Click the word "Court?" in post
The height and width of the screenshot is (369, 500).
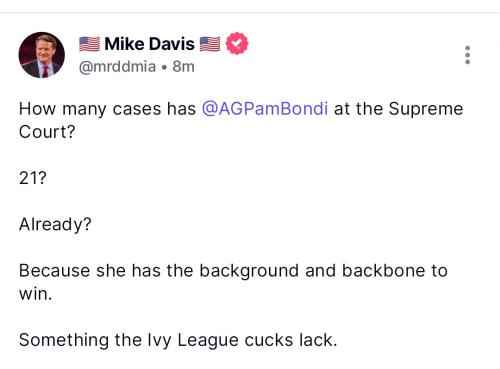coord(47,132)
